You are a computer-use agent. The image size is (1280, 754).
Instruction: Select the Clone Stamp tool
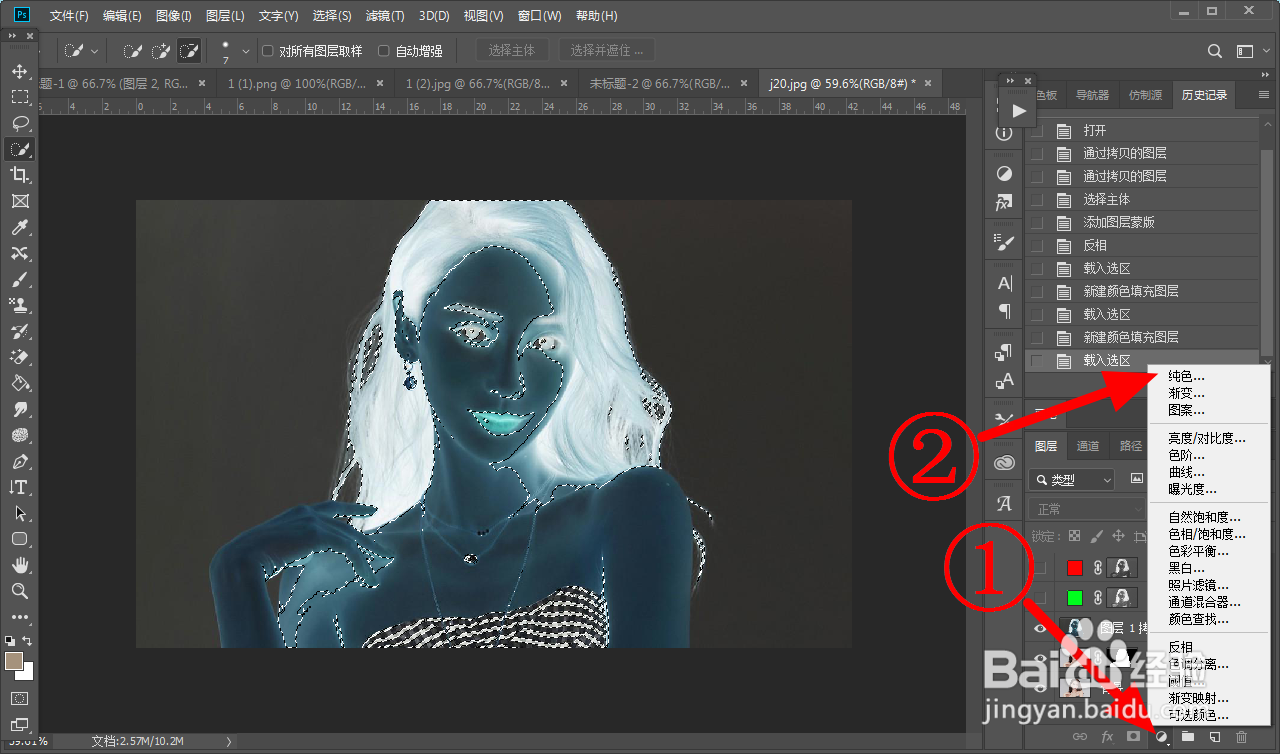(x=19, y=305)
